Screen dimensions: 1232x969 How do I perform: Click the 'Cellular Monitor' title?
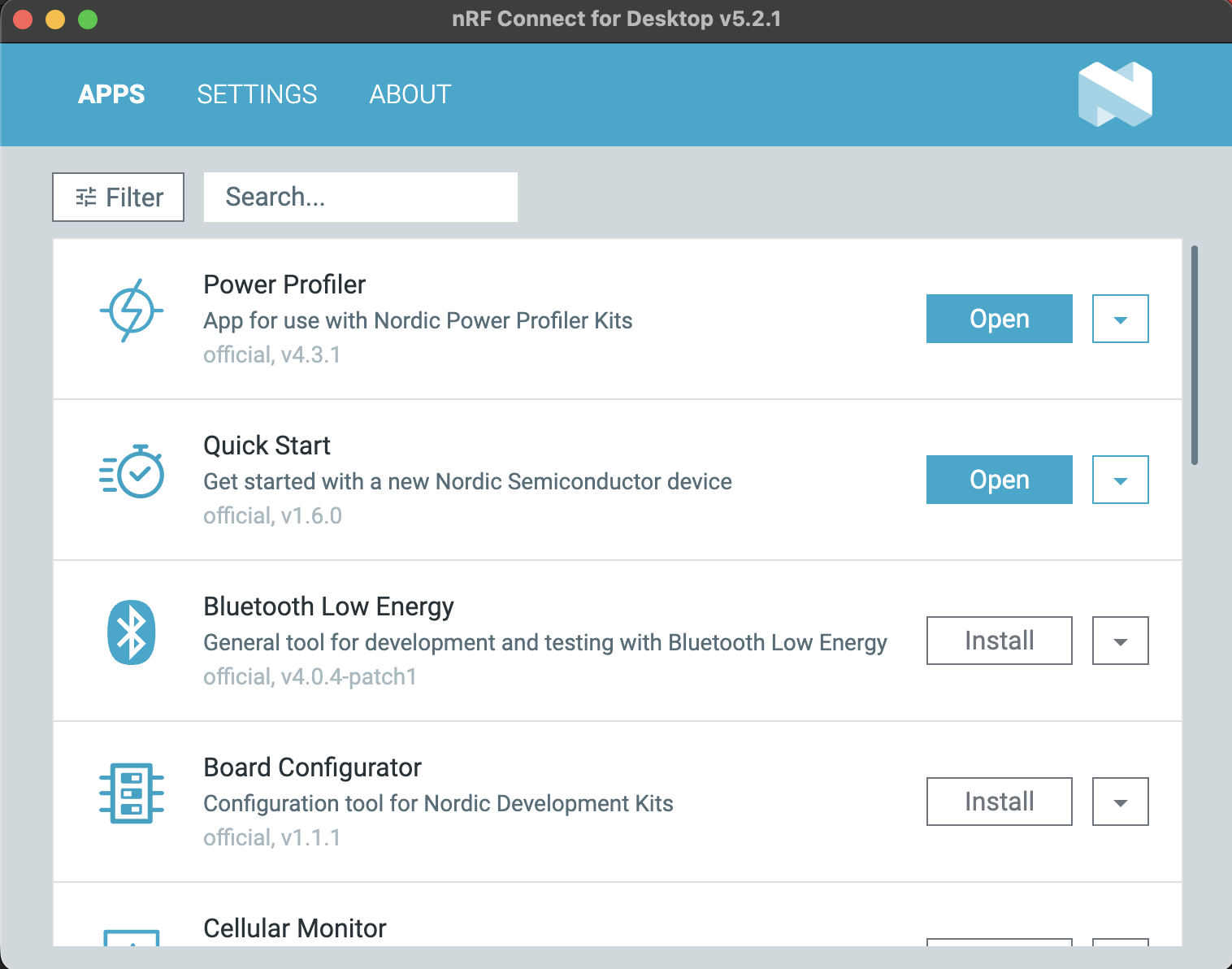point(294,928)
